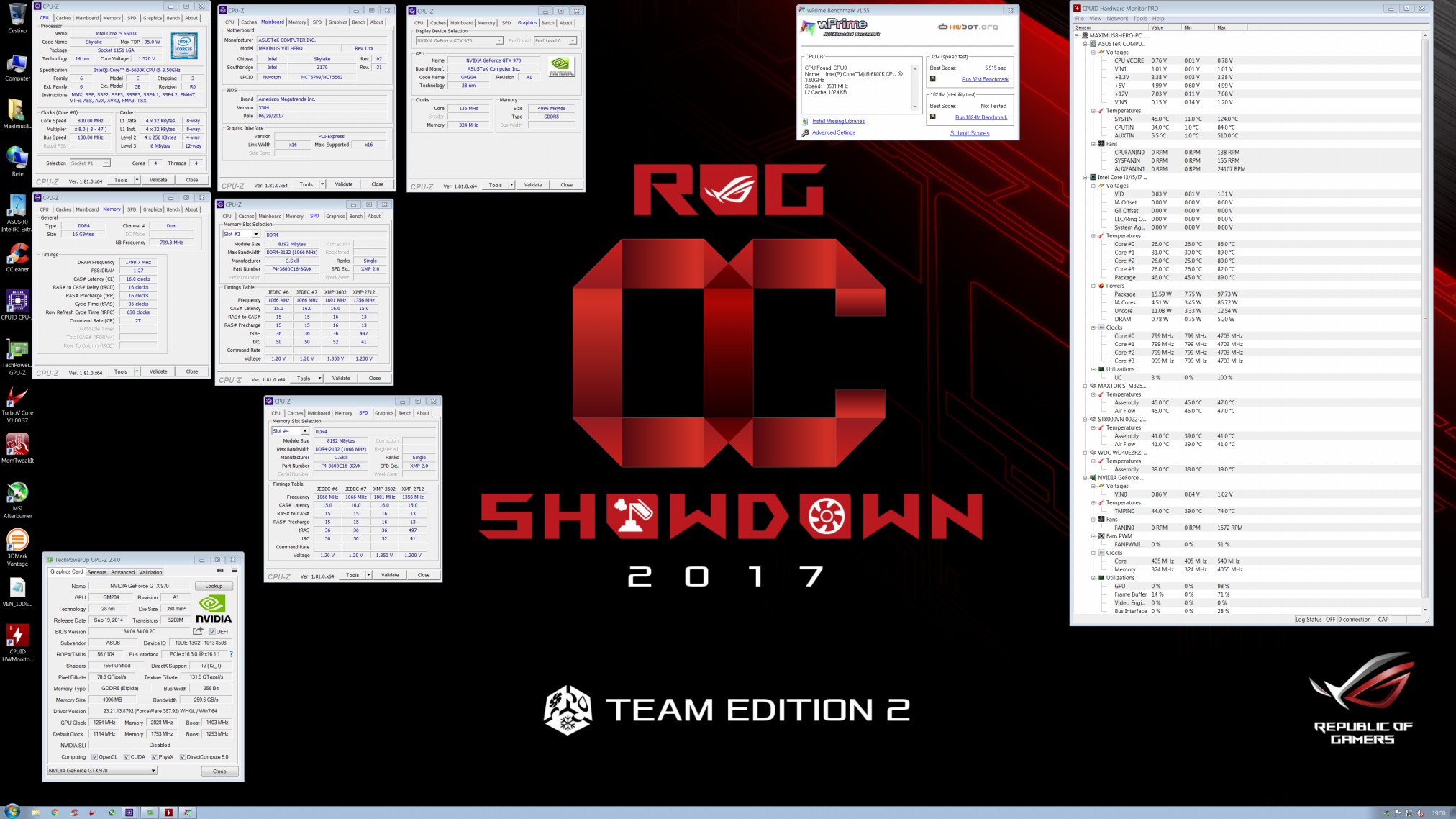
Task: Toggle the PhysX checkbox in GPU-Z
Action: coord(154,757)
